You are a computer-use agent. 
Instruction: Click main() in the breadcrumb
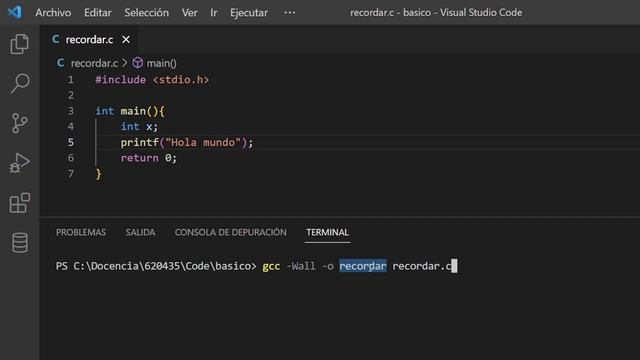(162, 63)
